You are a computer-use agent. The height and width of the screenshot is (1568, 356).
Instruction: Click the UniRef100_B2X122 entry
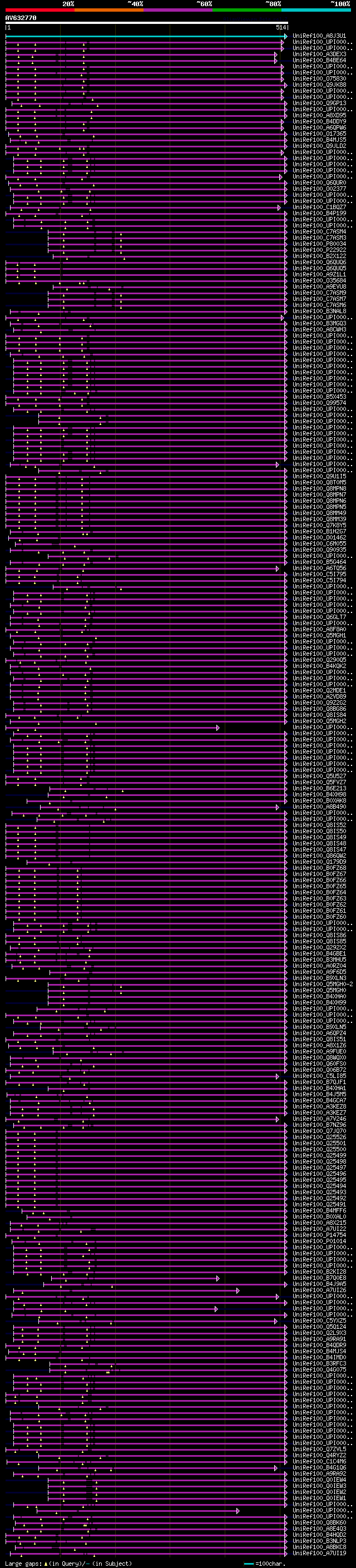point(319,256)
